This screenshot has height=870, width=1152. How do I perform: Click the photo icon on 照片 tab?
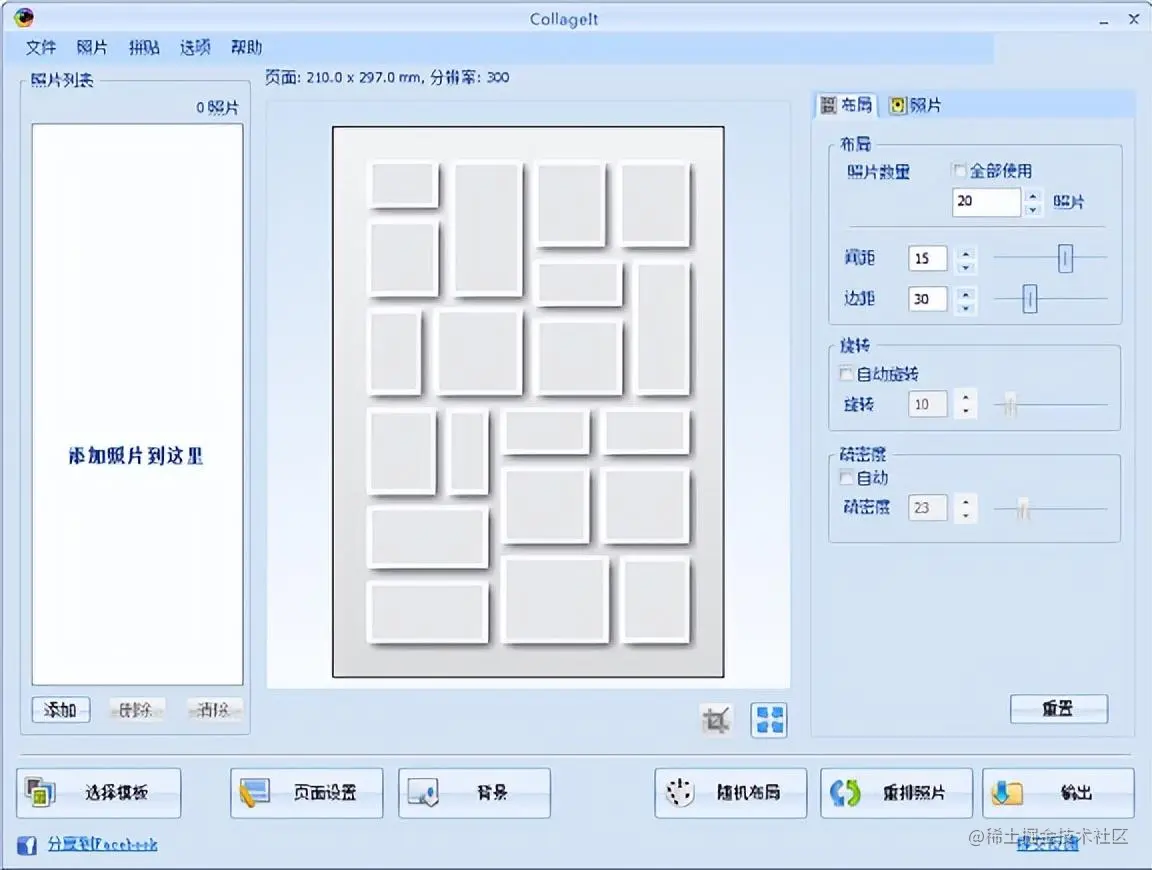(x=898, y=106)
